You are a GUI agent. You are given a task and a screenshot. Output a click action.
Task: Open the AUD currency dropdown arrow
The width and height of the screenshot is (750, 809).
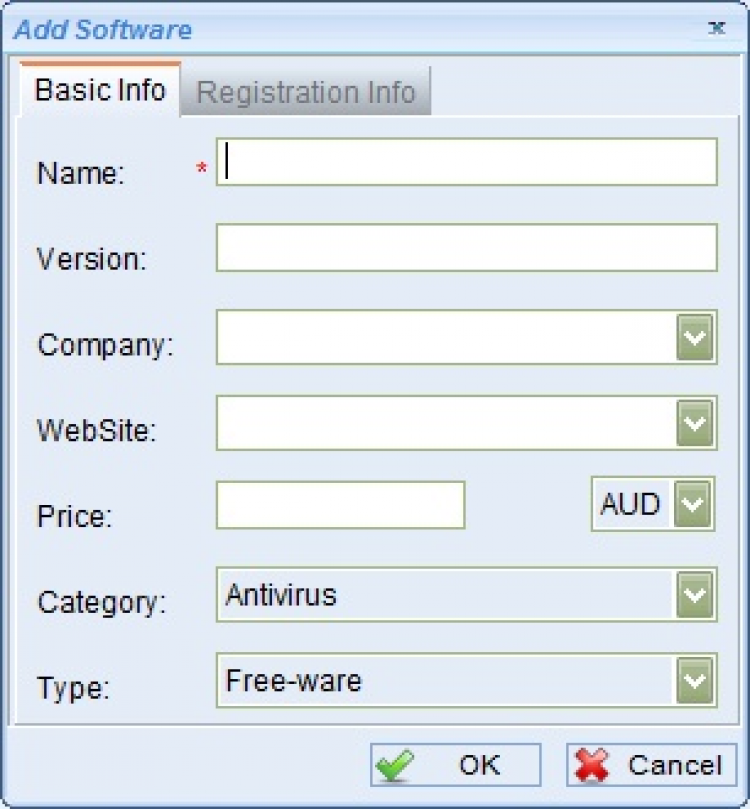coord(691,504)
